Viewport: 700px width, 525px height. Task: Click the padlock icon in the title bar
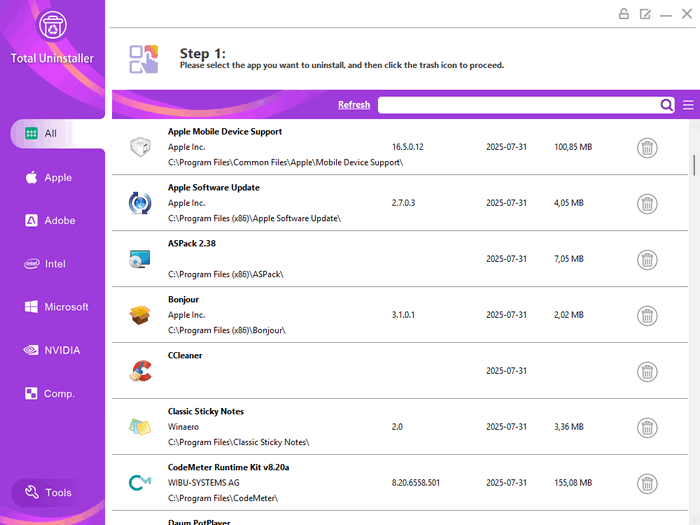pyautogui.click(x=623, y=14)
